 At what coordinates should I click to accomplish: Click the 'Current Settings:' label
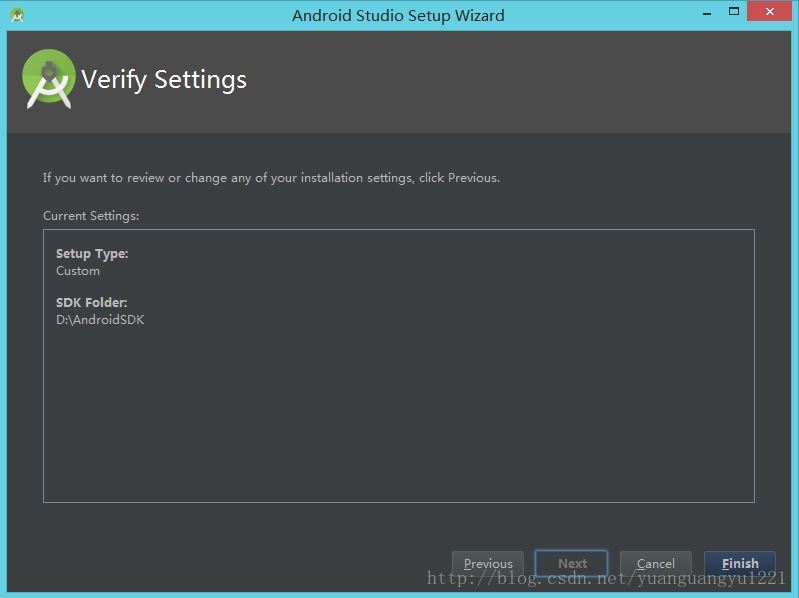pos(91,216)
